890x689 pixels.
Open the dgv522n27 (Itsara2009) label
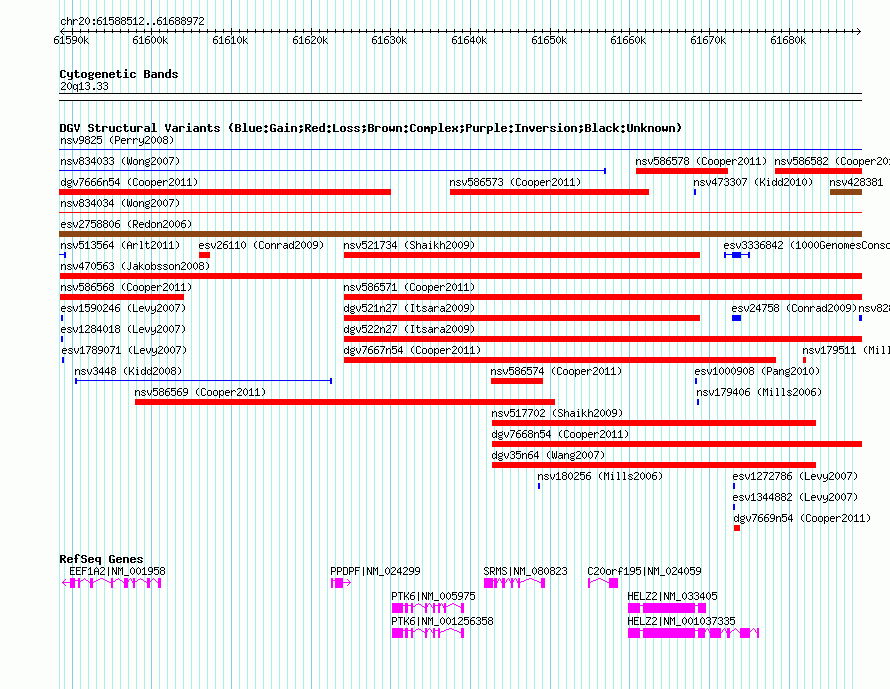tap(409, 329)
